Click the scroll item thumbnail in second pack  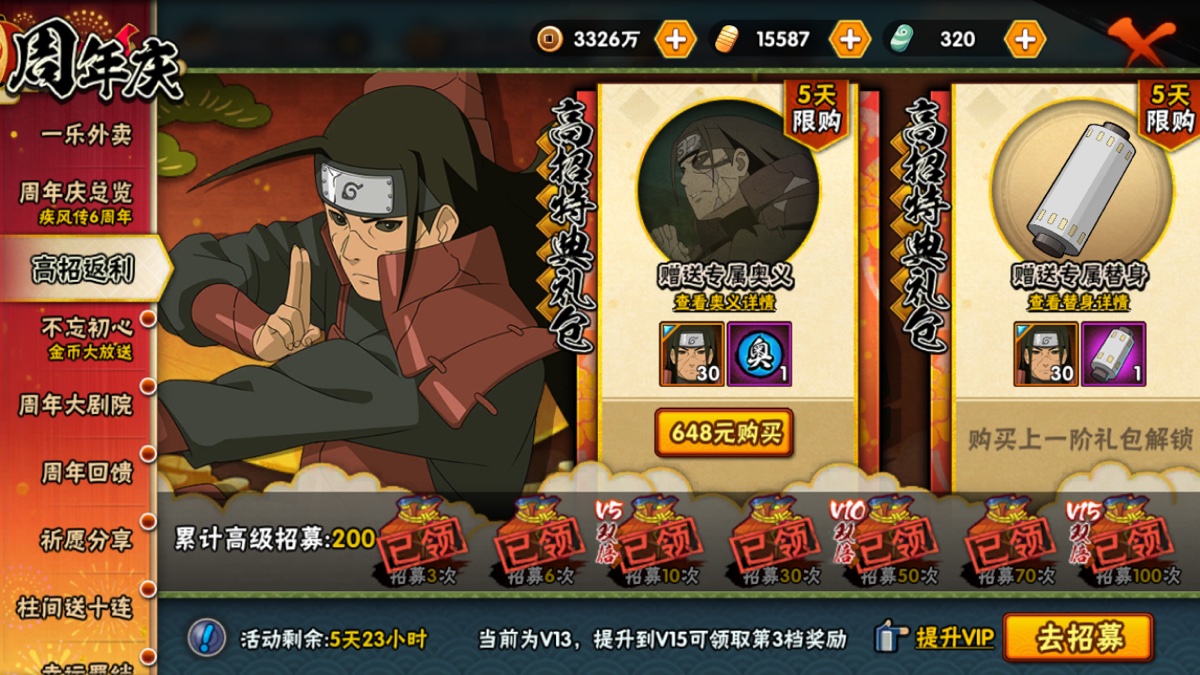pyautogui.click(x=1082, y=190)
